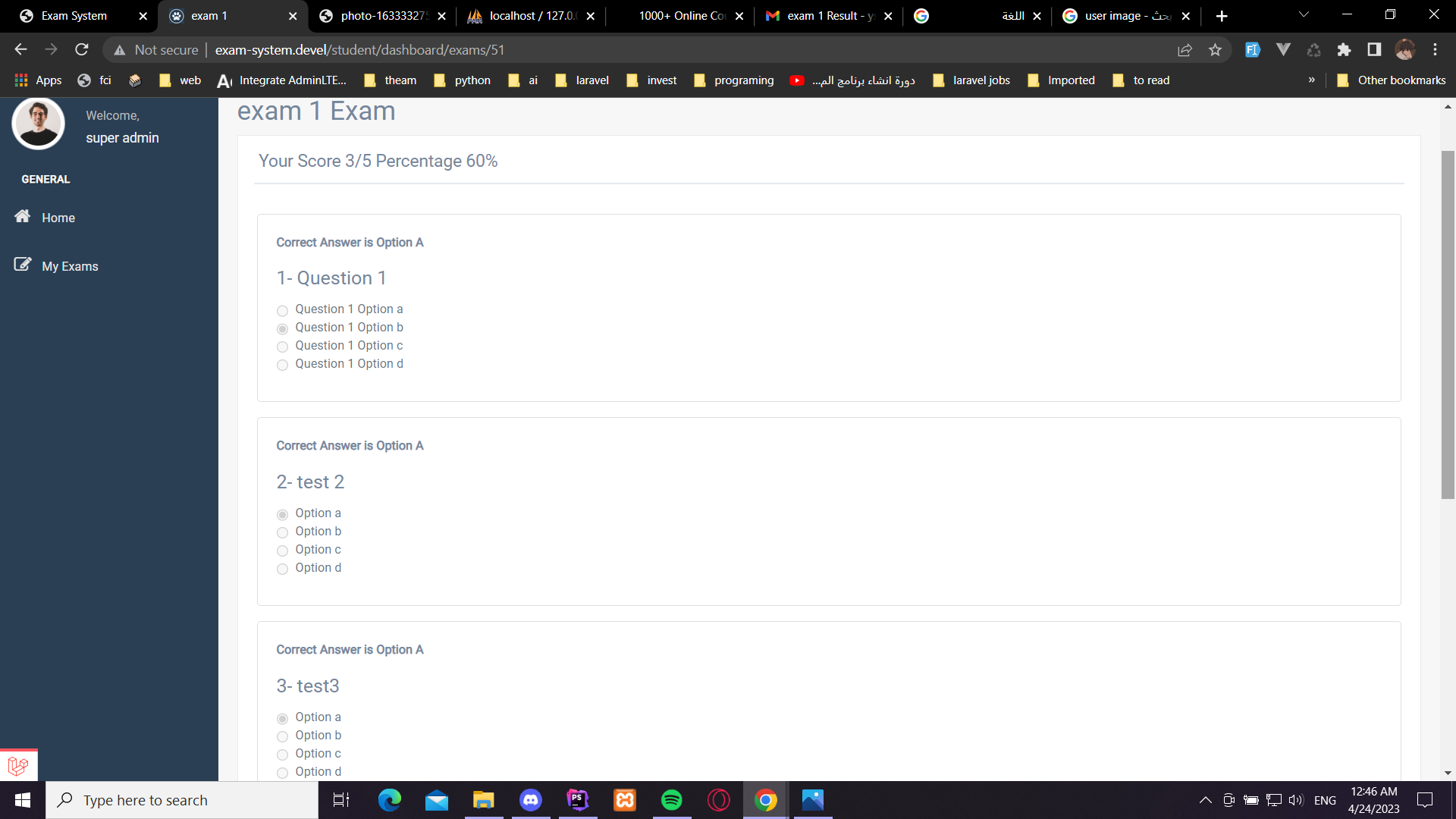Open Discord from the taskbar

pyautogui.click(x=531, y=800)
